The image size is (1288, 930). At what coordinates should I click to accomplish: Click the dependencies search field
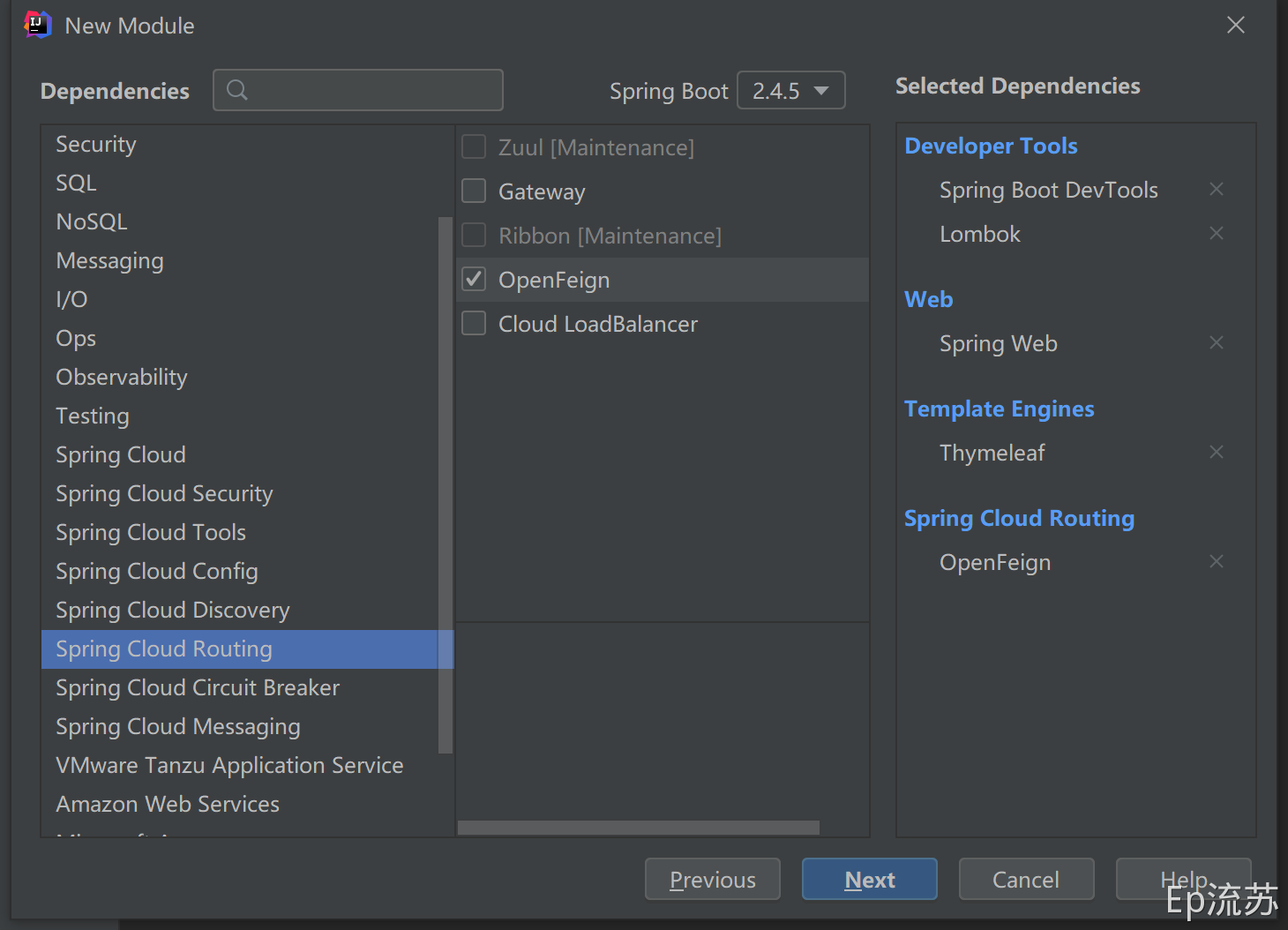tap(358, 90)
